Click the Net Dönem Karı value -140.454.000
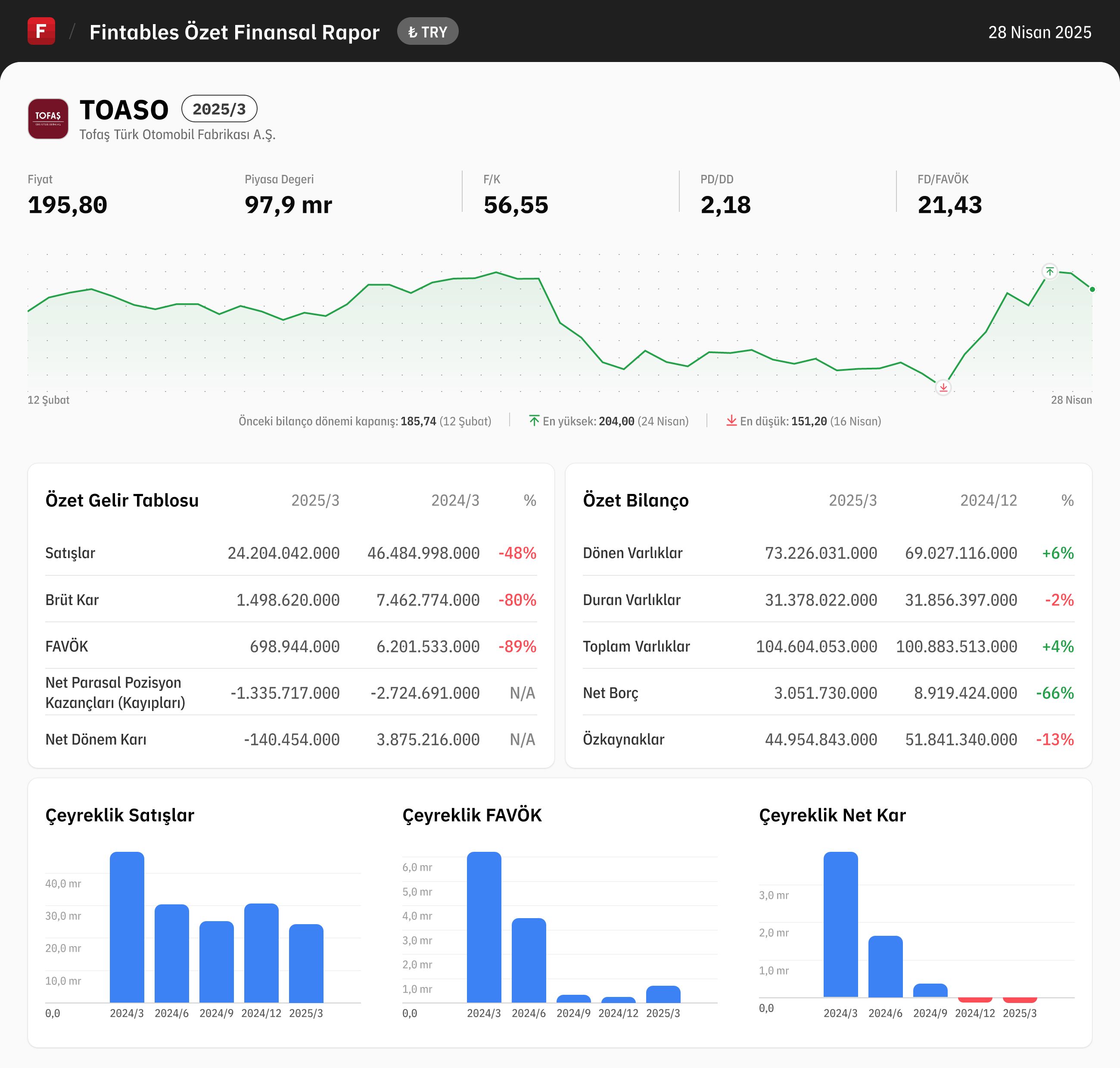1120x1068 pixels. [x=292, y=739]
